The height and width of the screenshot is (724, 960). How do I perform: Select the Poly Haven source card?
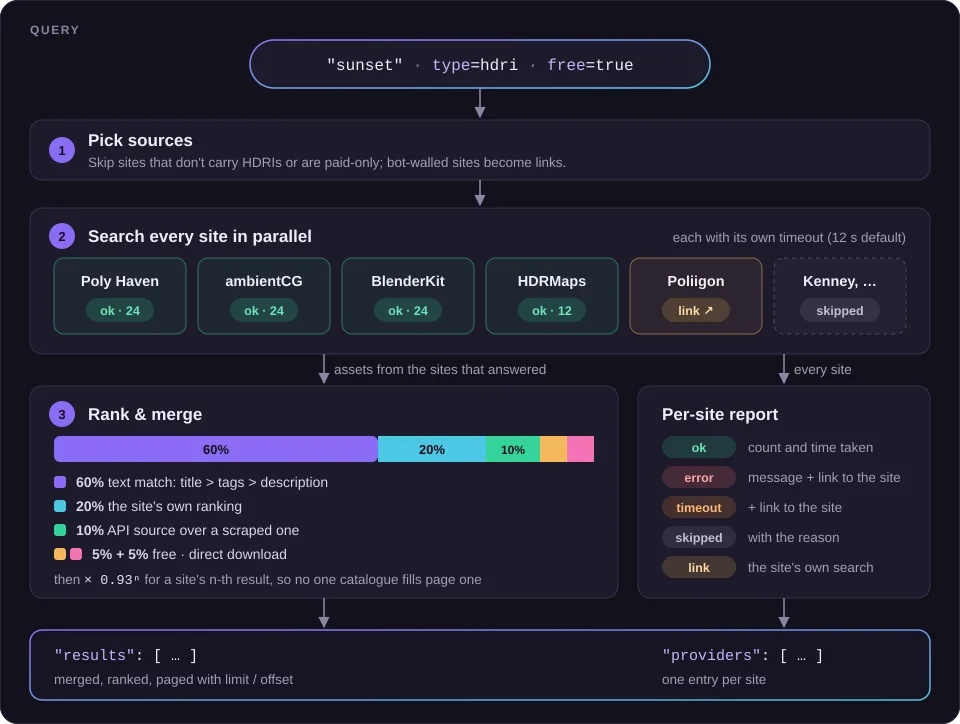(120, 296)
